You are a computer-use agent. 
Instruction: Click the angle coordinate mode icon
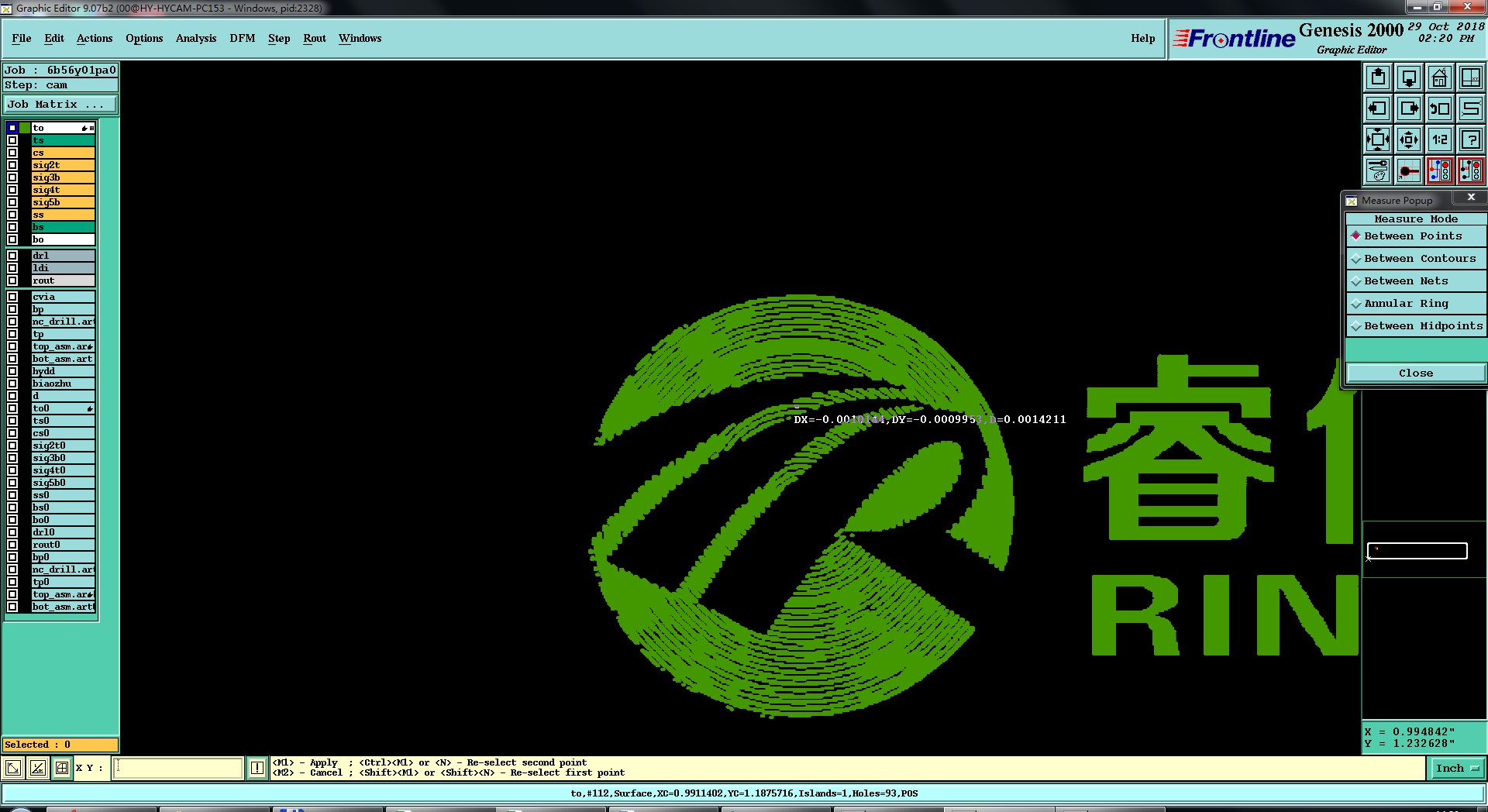pos(37,768)
